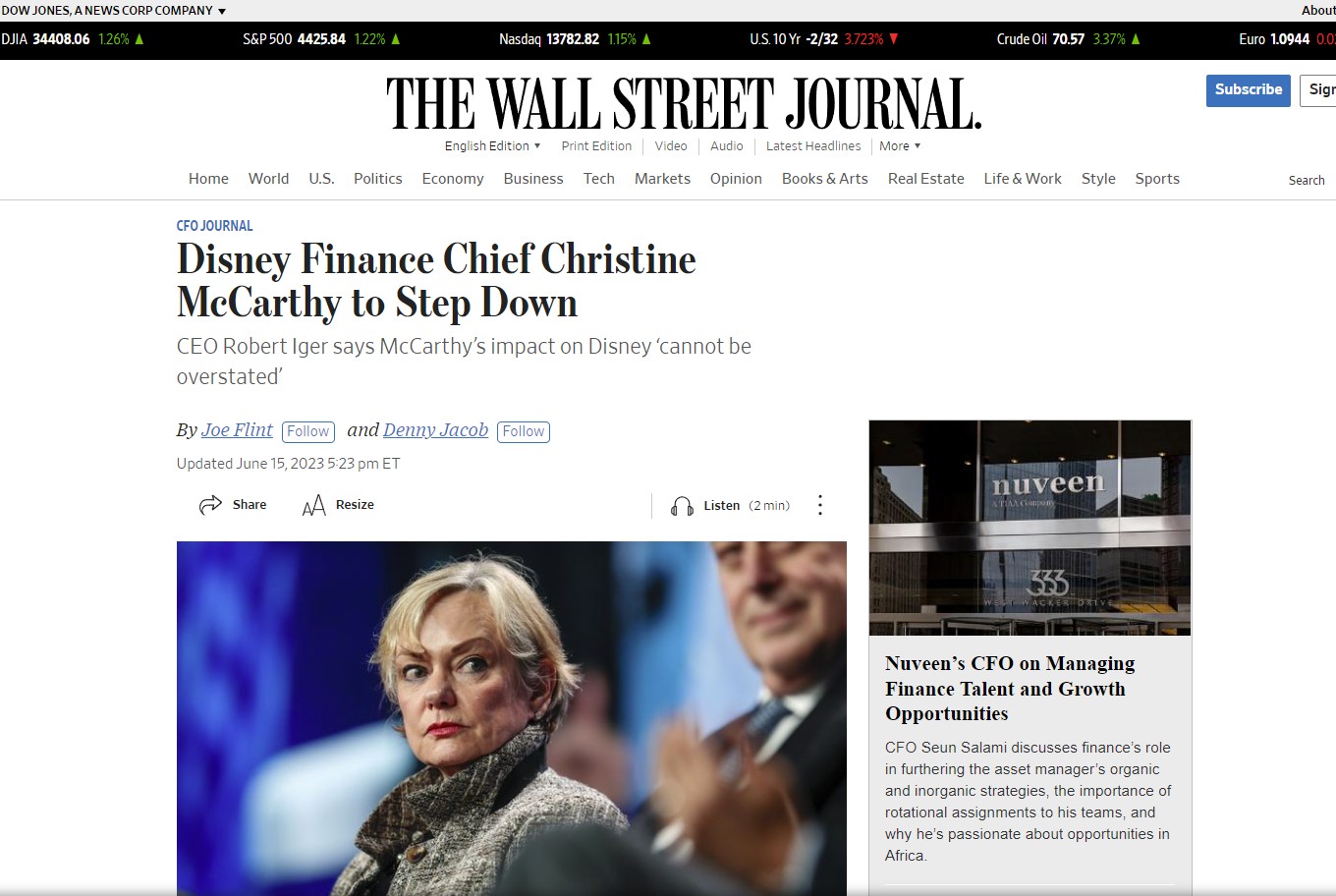Viewport: 1336px width, 896px height.
Task: Click the S&P 500 ticker quote
Action: coord(322,39)
